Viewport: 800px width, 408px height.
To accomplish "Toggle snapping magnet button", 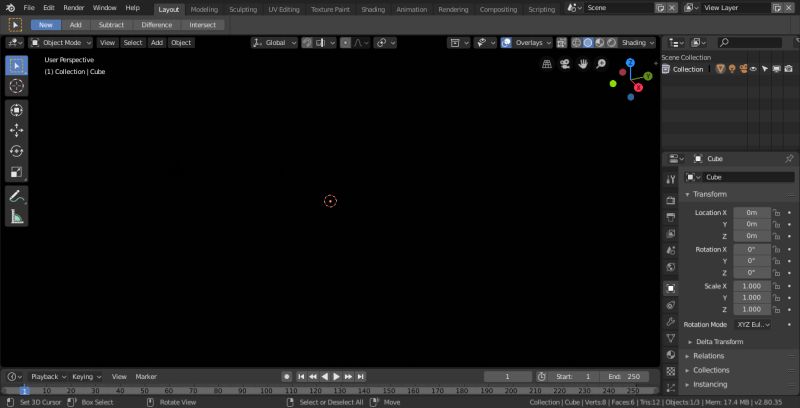I will (307, 43).
